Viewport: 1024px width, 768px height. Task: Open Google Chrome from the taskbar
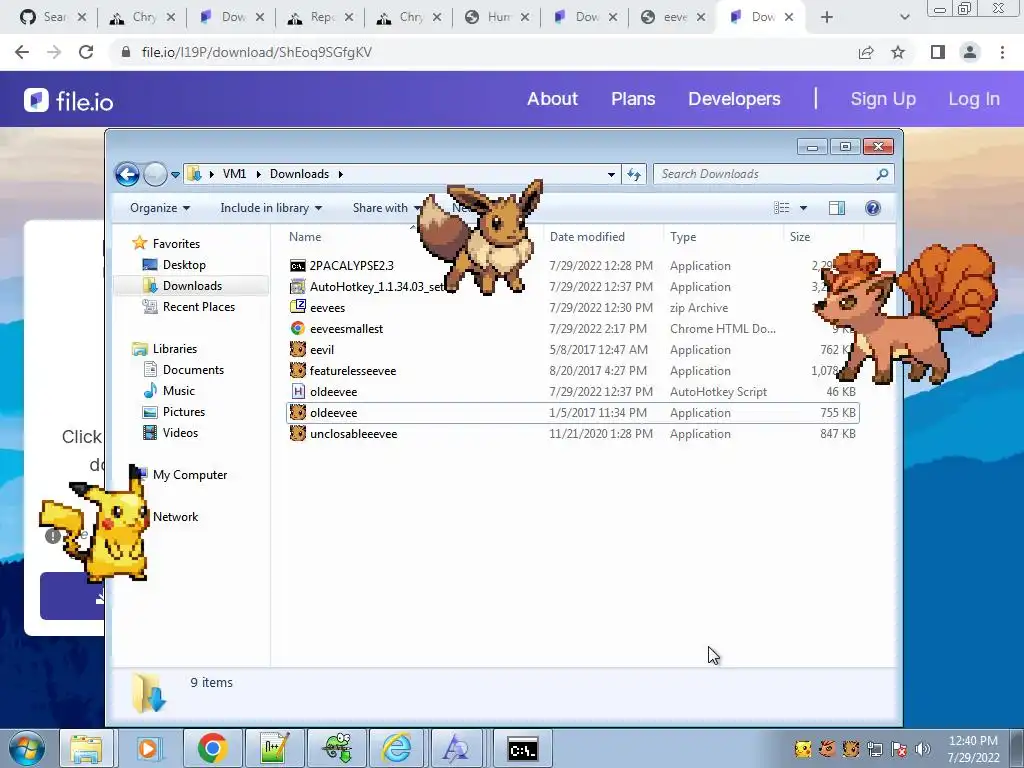(x=212, y=748)
